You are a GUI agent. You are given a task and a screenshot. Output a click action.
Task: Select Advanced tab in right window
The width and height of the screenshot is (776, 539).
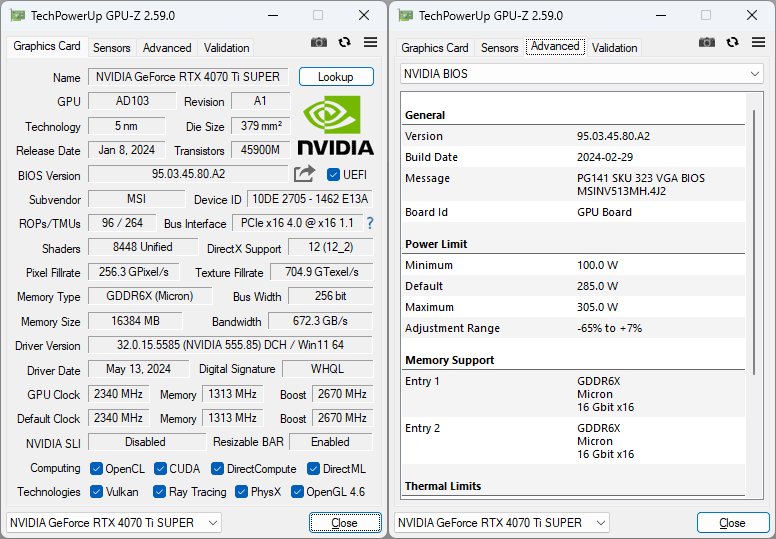click(x=555, y=47)
